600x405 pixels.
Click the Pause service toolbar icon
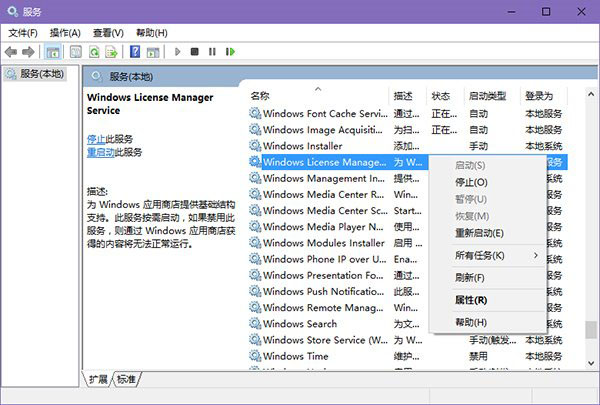[212, 52]
